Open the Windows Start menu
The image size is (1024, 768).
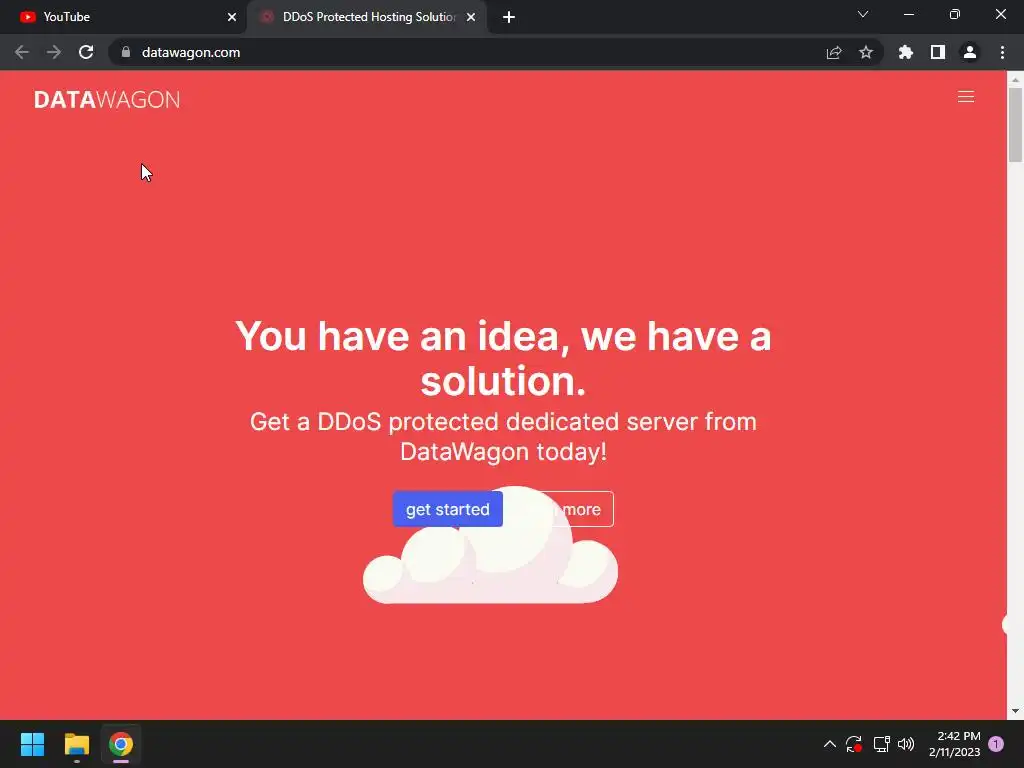(x=32, y=744)
